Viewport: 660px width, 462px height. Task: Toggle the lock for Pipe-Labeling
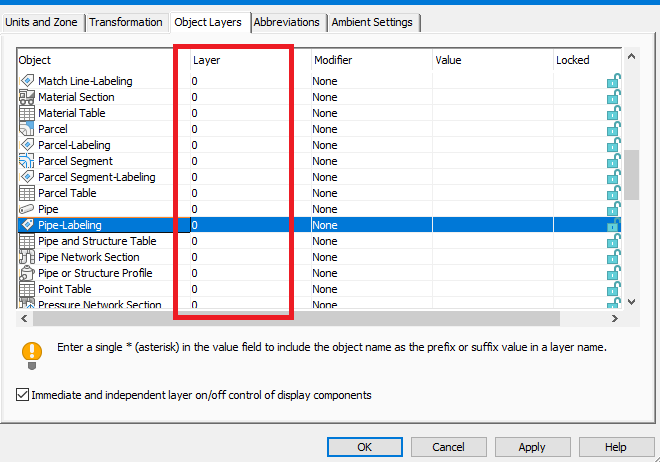[x=613, y=225]
